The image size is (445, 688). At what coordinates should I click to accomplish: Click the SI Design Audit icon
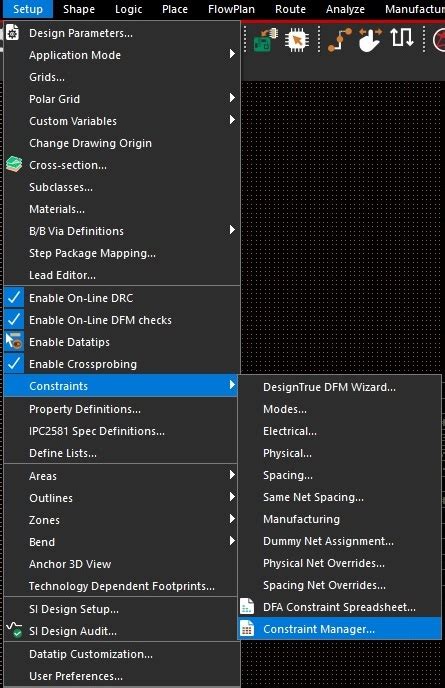coord(14,630)
